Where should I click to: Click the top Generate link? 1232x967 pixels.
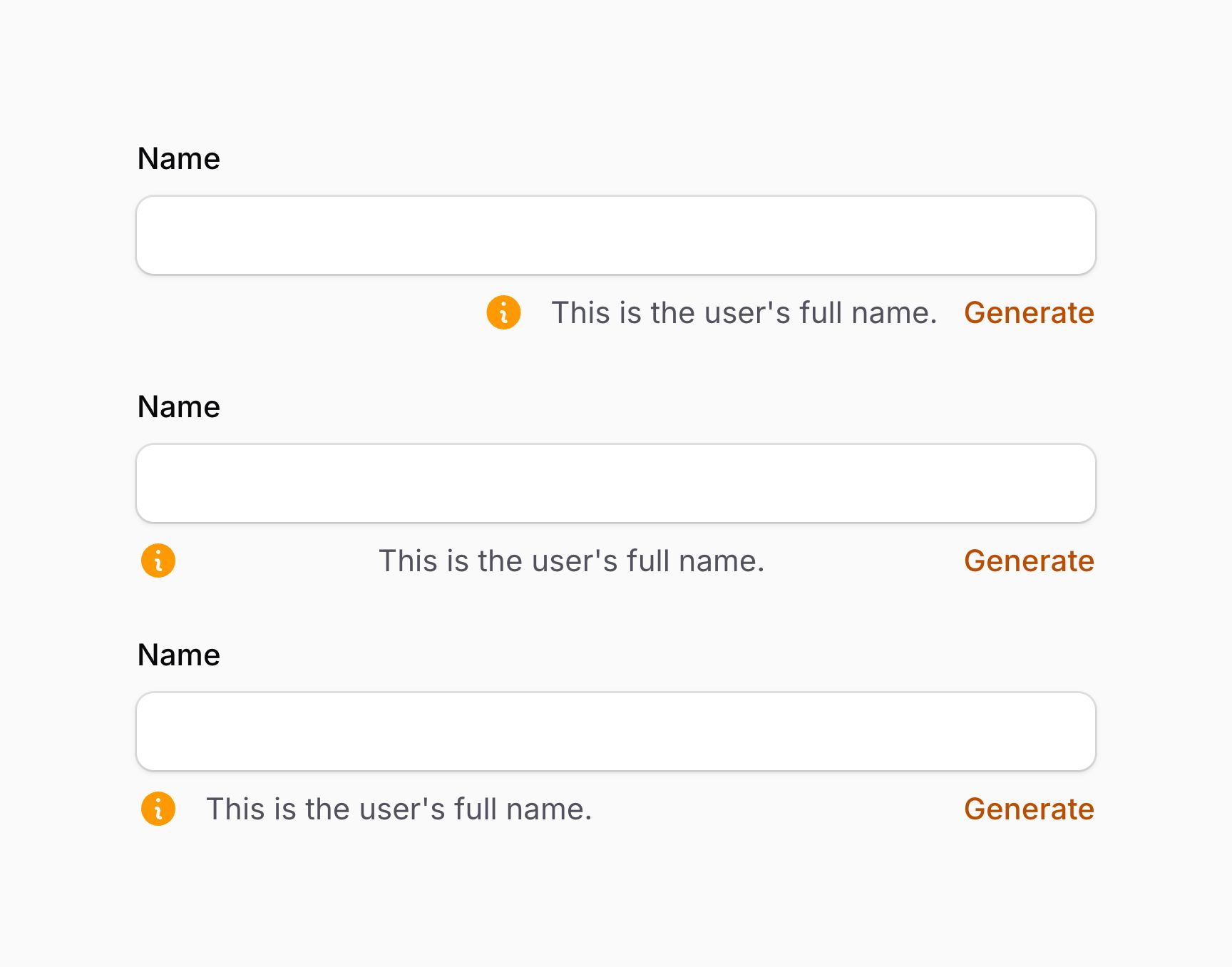[x=1029, y=312]
